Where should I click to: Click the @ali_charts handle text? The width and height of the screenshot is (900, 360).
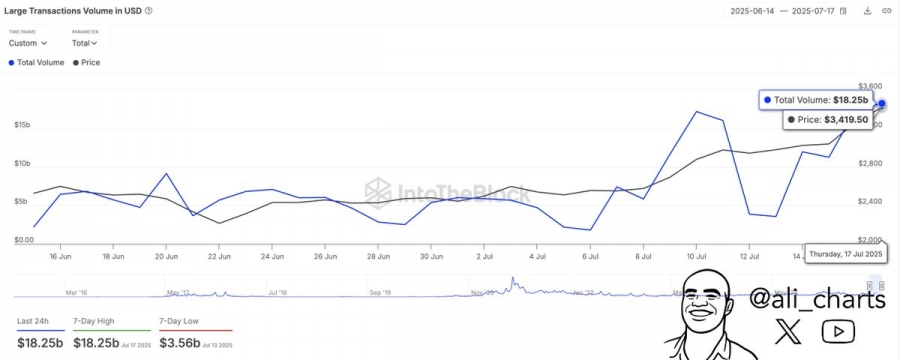(x=817, y=299)
